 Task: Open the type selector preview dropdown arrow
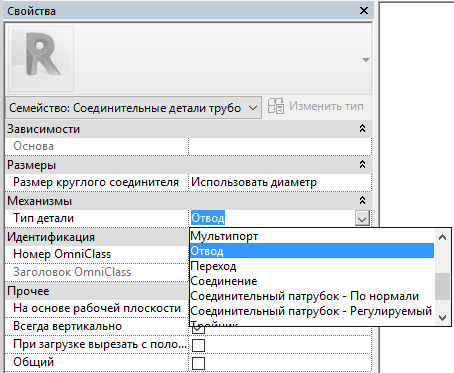click(x=366, y=60)
